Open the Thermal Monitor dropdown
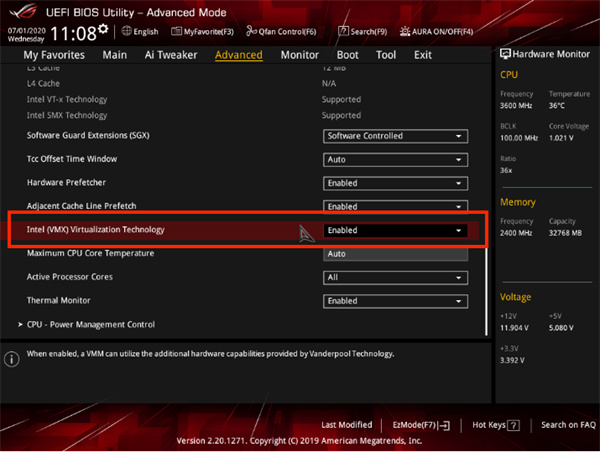The width and height of the screenshot is (600, 452). pos(396,301)
